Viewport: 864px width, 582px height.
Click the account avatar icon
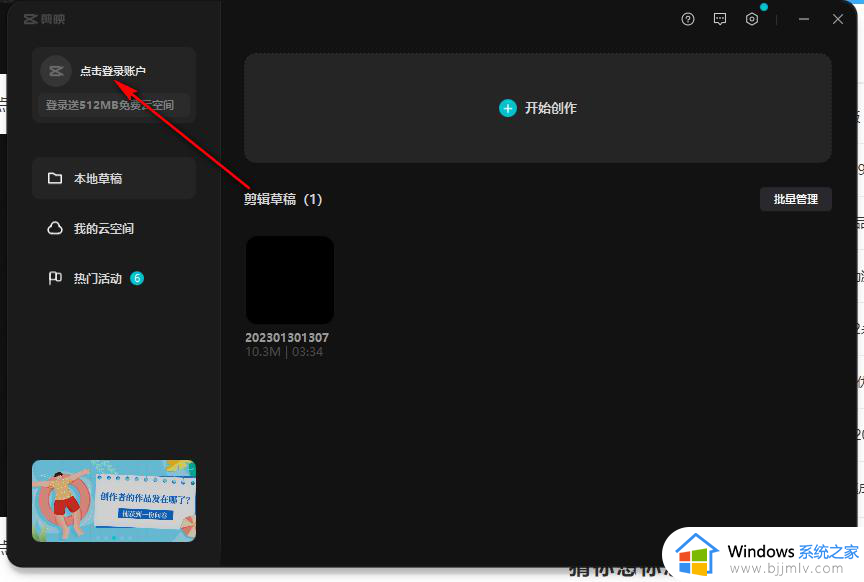pos(56,71)
